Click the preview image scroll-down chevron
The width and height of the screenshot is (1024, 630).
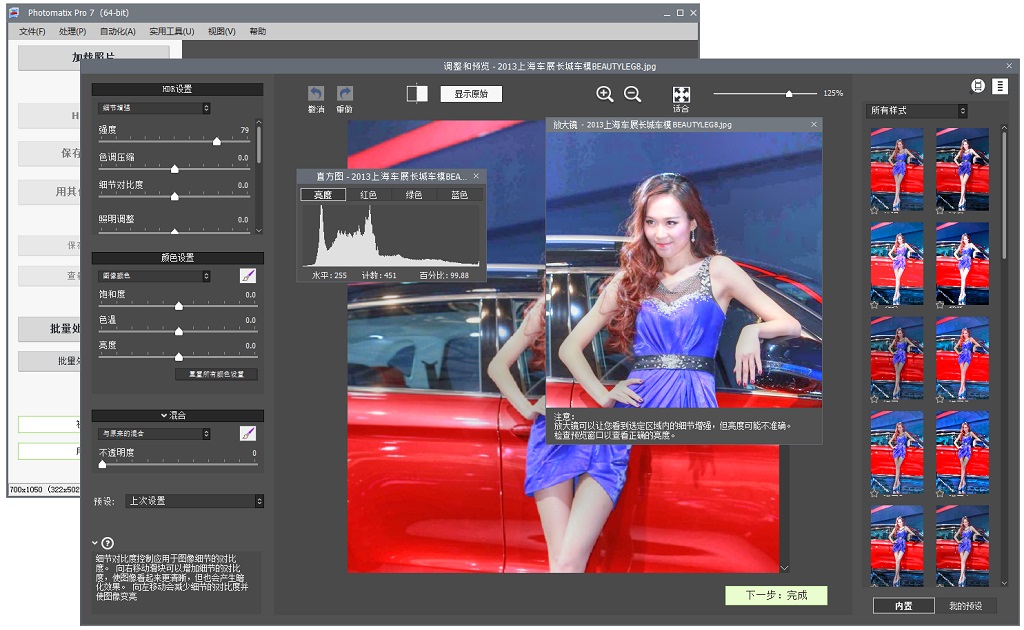(x=784, y=568)
